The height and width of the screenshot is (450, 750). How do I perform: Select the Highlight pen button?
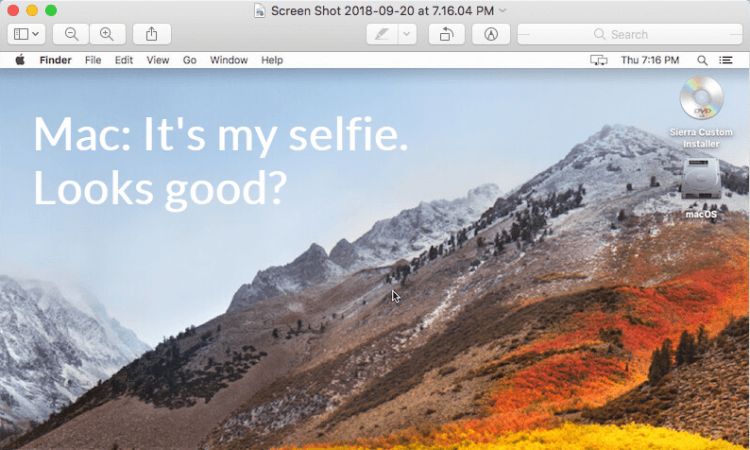[x=382, y=34]
